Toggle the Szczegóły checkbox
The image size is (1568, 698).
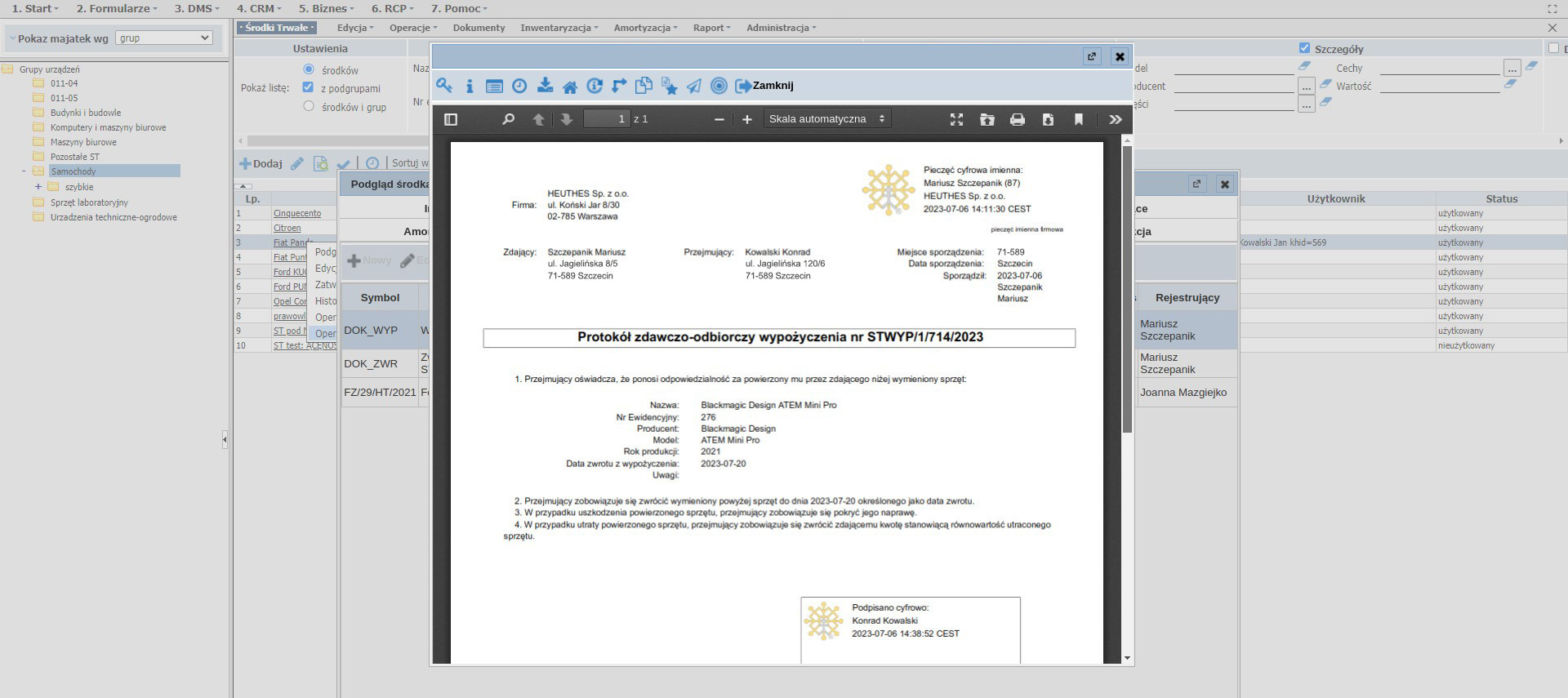pyautogui.click(x=1304, y=48)
